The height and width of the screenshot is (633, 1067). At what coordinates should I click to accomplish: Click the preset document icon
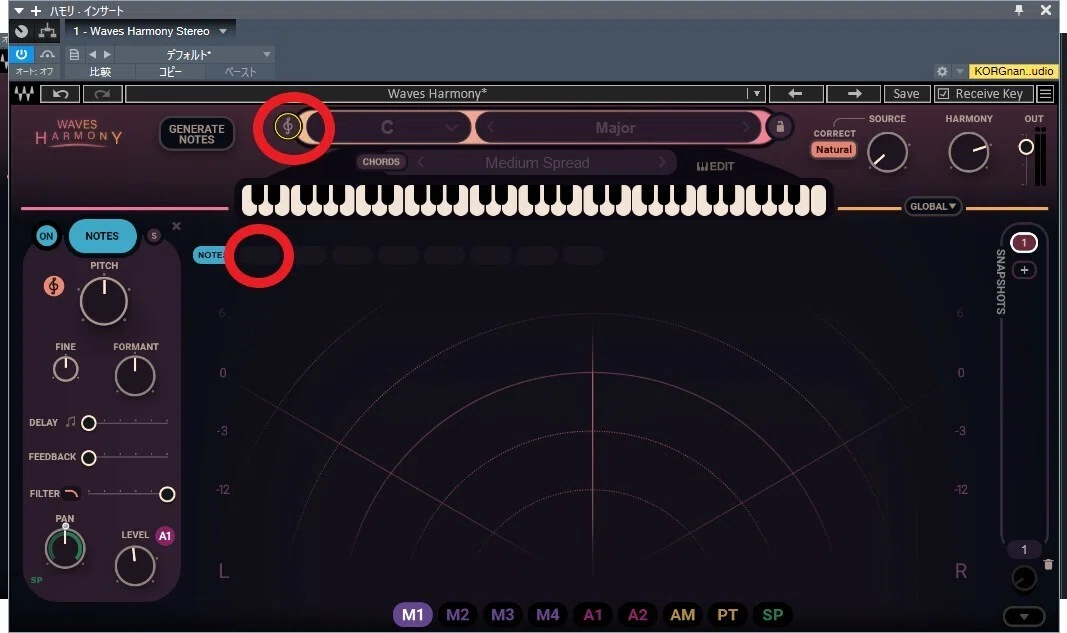(x=74, y=54)
